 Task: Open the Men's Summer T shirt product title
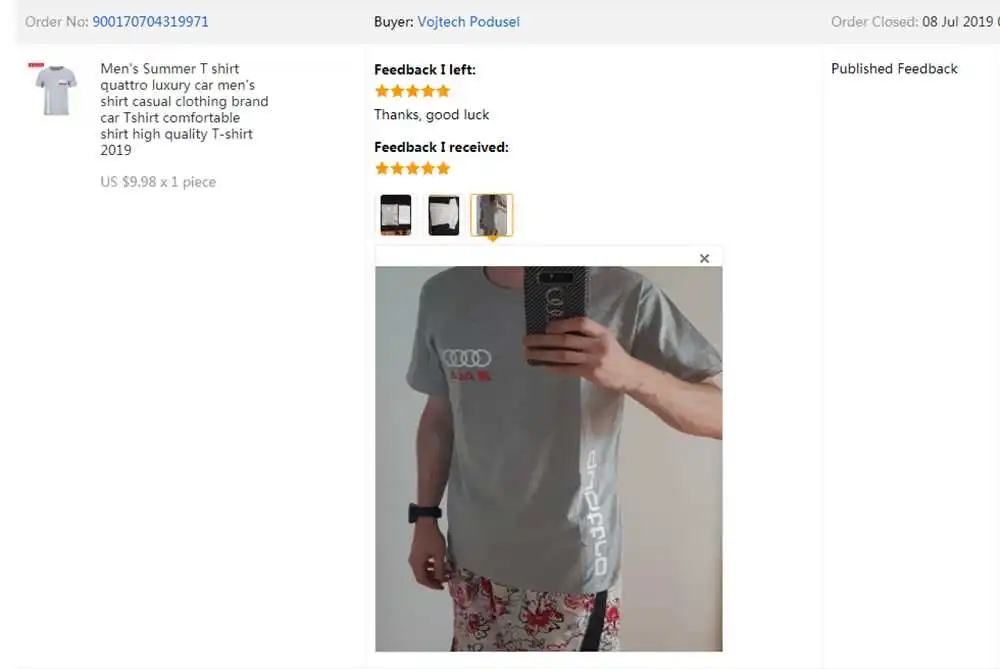pyautogui.click(x=184, y=109)
